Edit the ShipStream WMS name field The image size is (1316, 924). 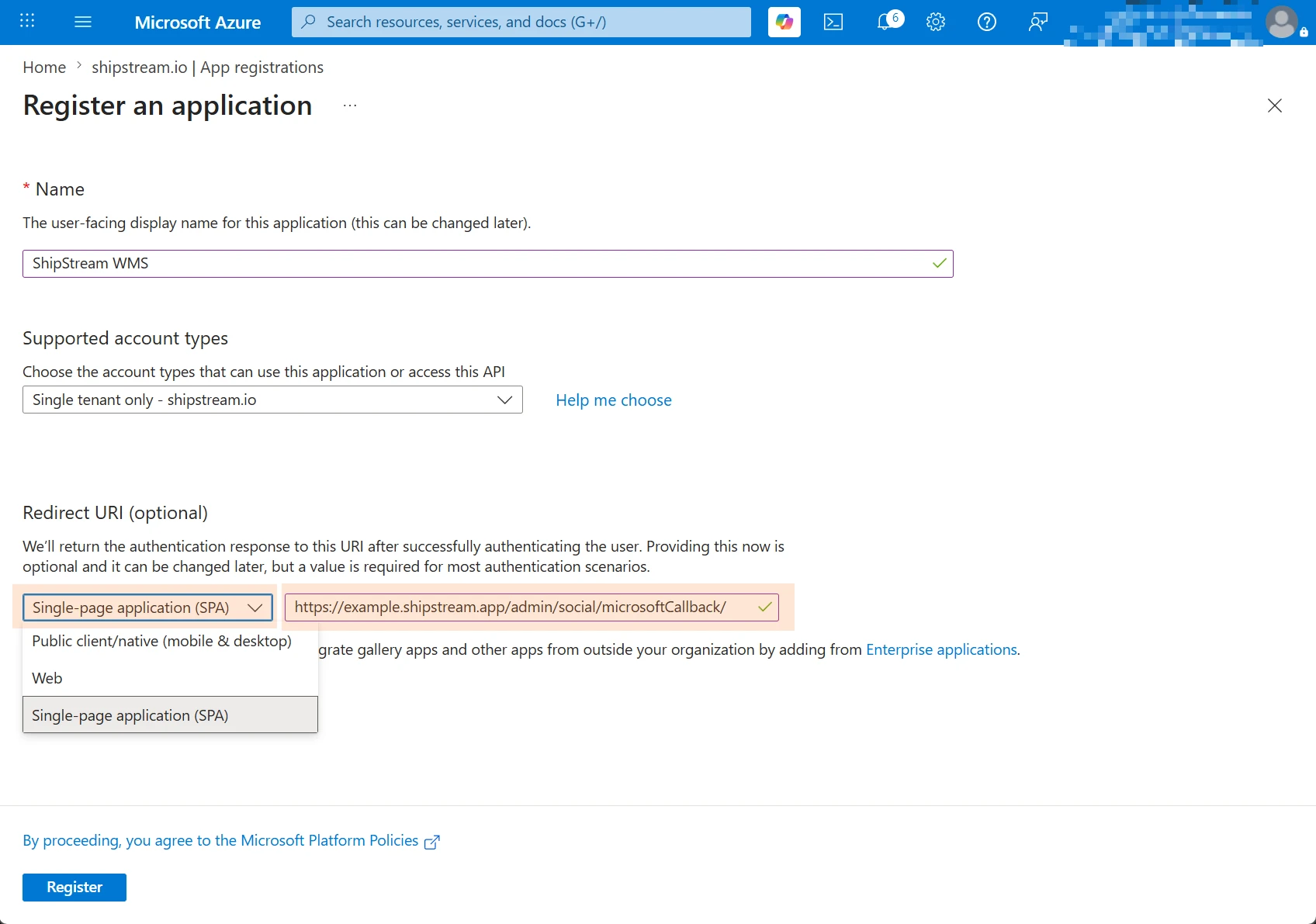tap(487, 264)
